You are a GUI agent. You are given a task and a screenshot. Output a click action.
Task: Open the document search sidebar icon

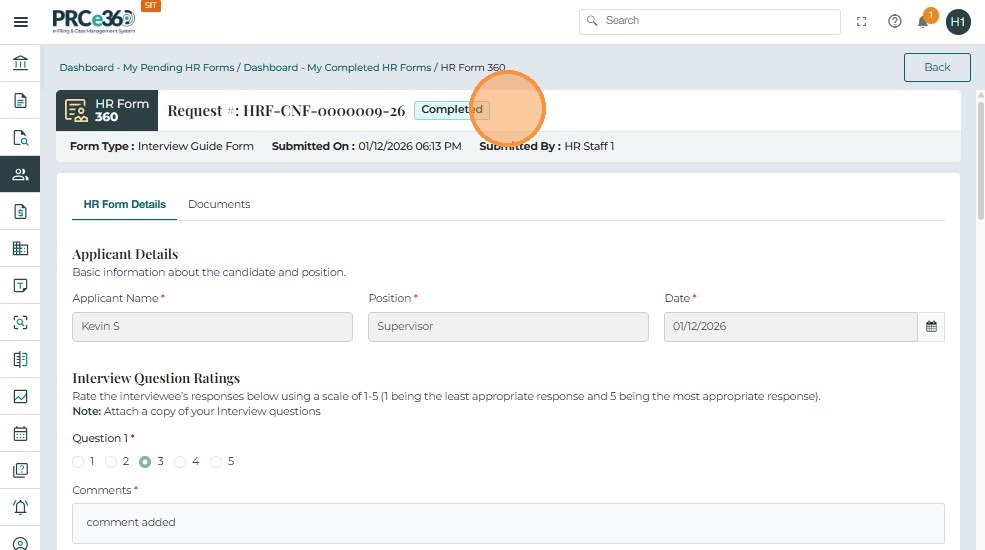point(20,138)
